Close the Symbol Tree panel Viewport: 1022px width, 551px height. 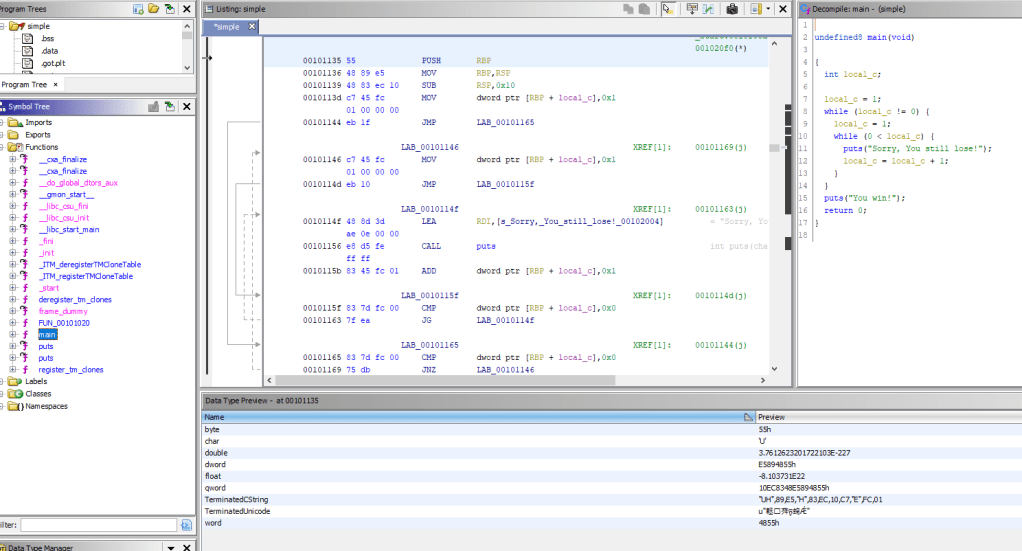tap(188, 106)
